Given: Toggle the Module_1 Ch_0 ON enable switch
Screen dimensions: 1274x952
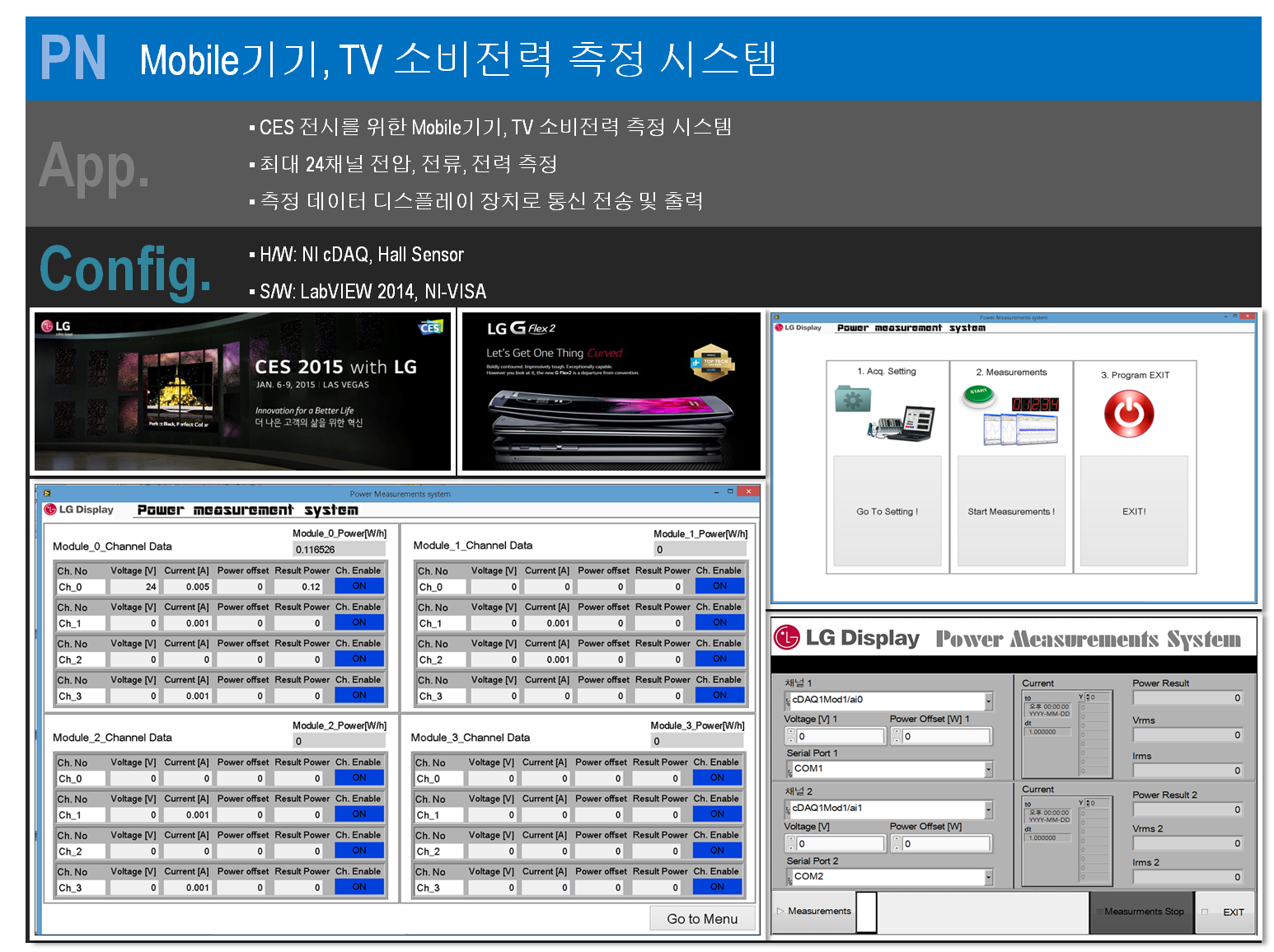Looking at the screenshot, I should pyautogui.click(x=719, y=586).
